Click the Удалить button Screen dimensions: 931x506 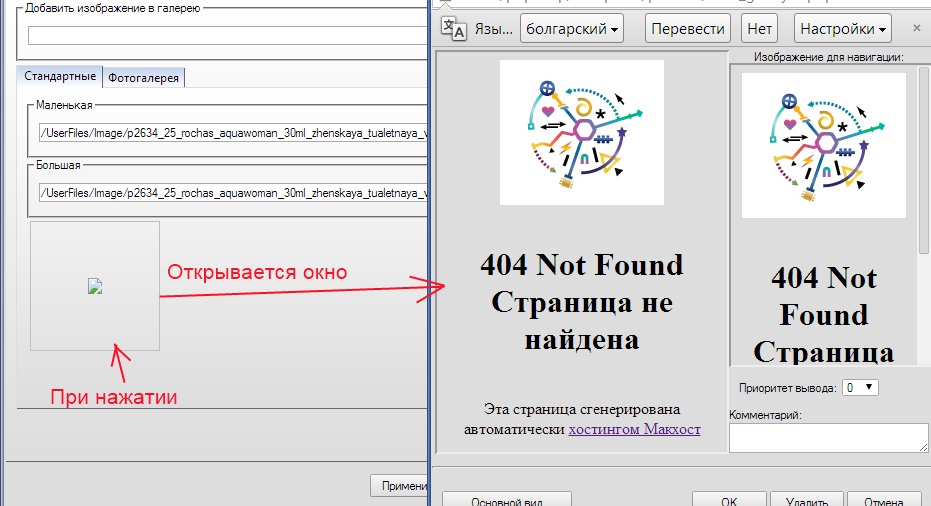pos(807,499)
